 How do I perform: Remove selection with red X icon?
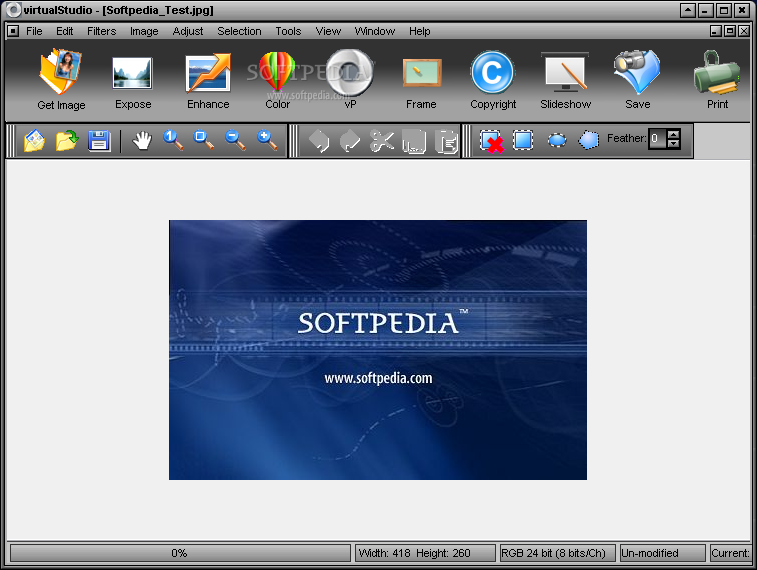tap(492, 141)
